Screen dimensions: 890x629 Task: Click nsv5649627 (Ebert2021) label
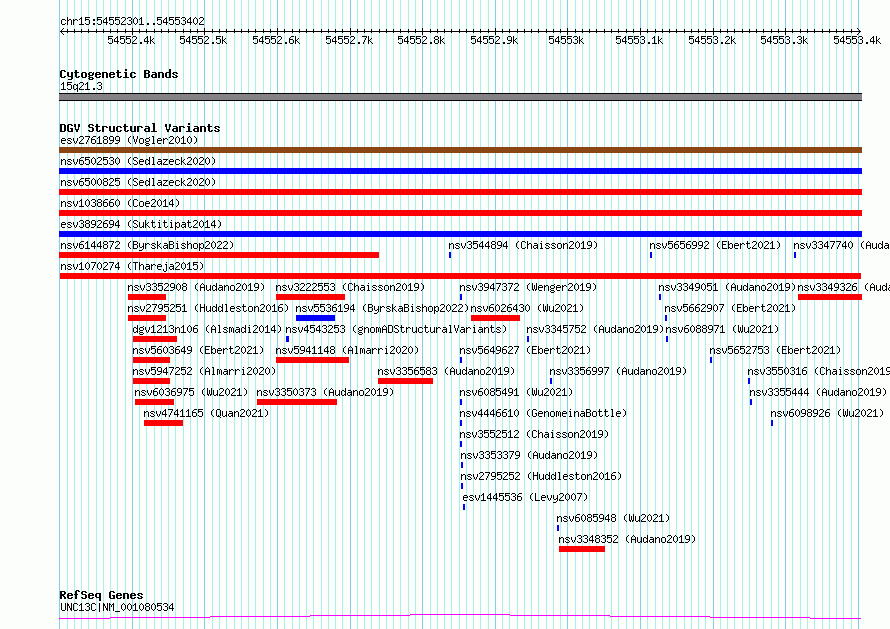(525, 350)
